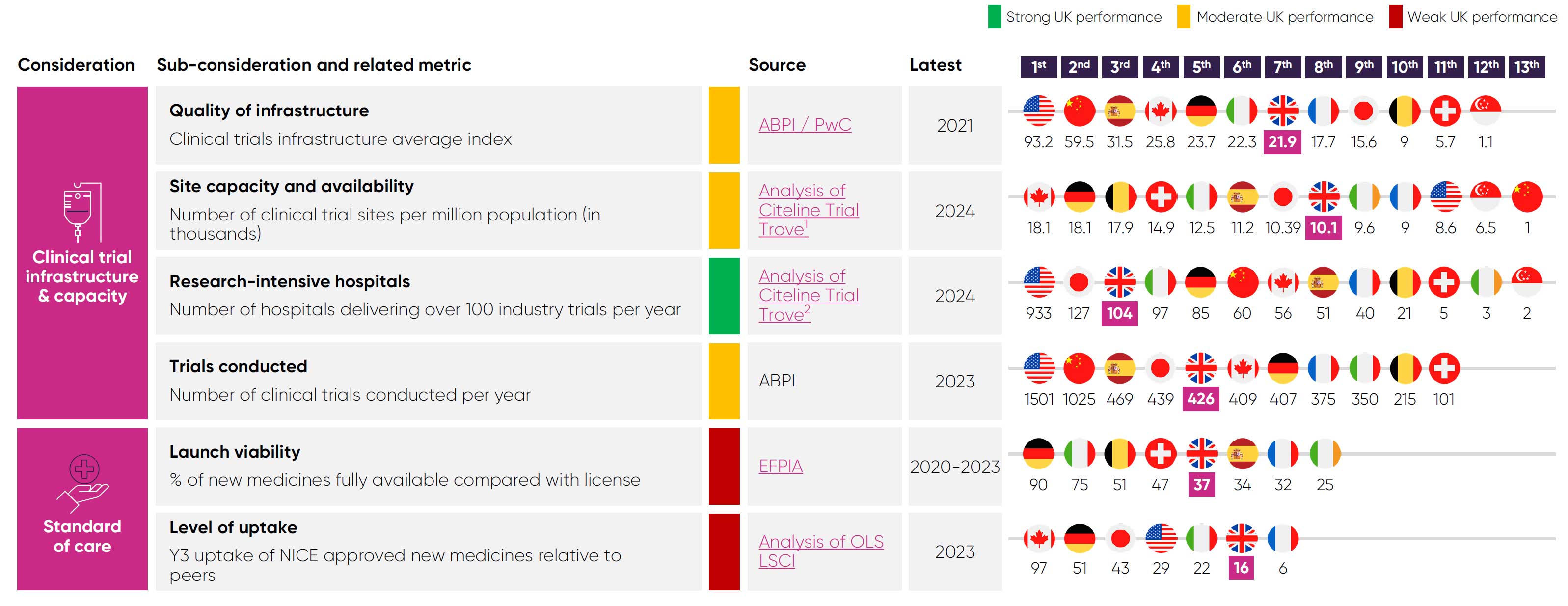This screenshot has height=606, width=1568.
Task: Click the highlighted UK value 21.9
Action: click(x=1282, y=142)
